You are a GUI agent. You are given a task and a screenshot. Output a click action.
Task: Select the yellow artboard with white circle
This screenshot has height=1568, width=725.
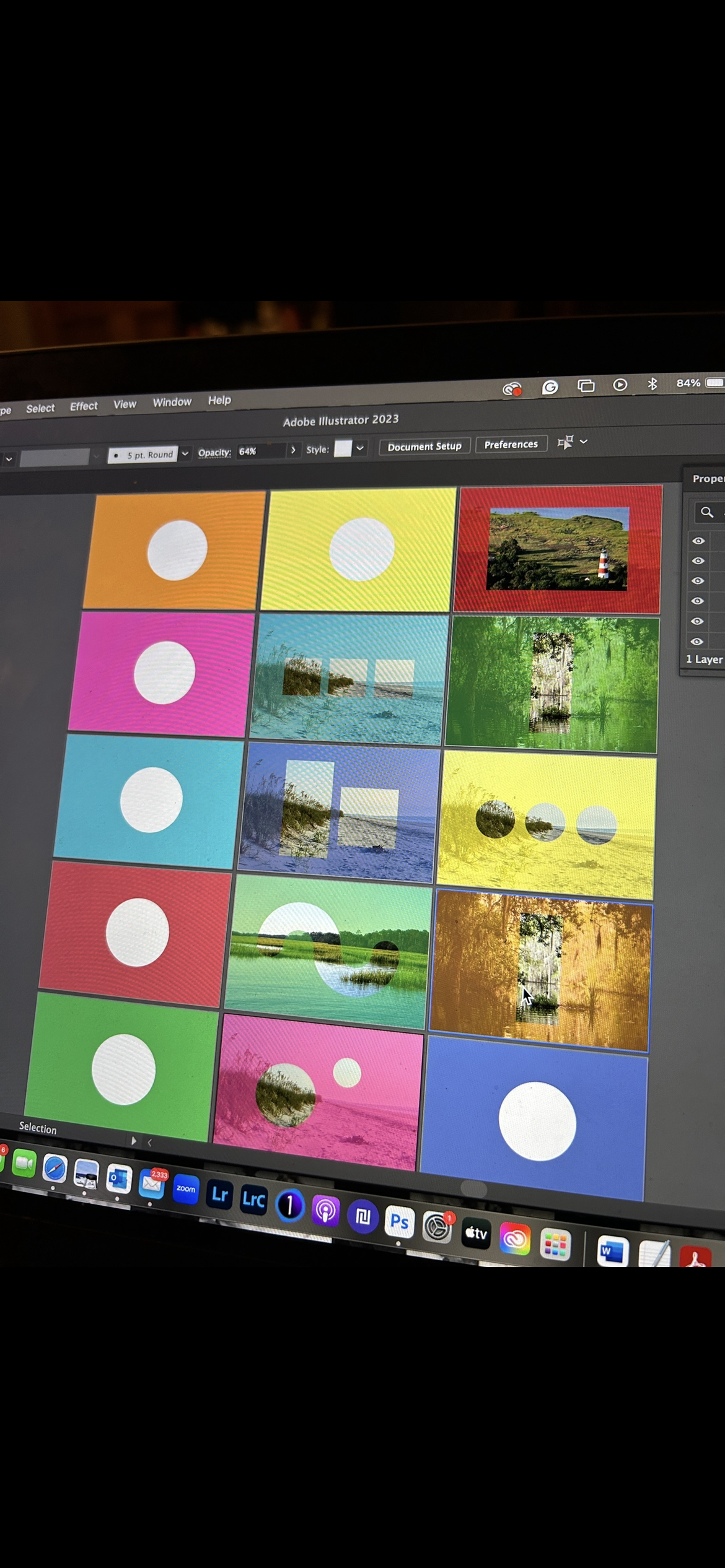[x=359, y=549]
